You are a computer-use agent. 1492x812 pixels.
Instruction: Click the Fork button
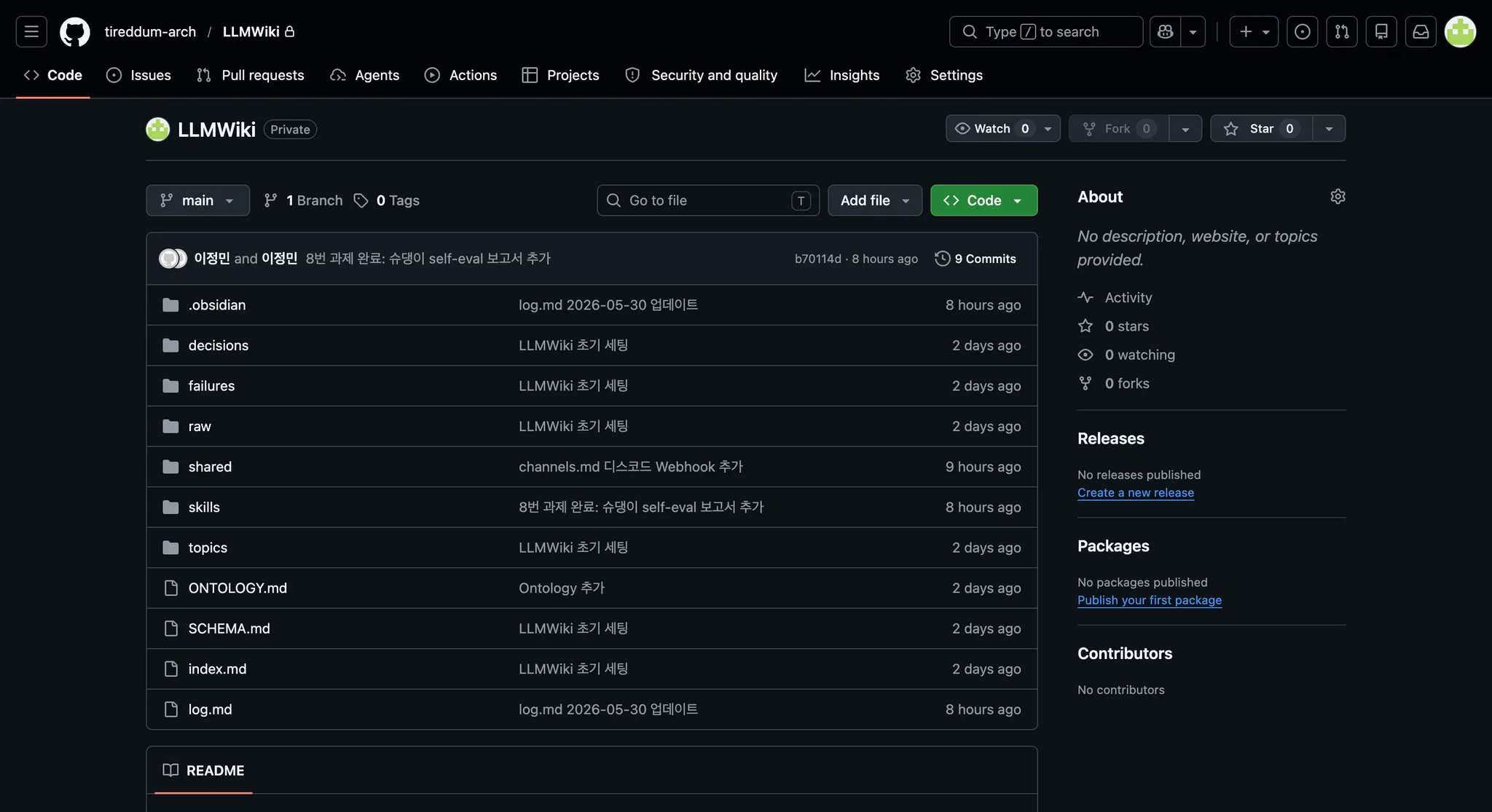1118,129
